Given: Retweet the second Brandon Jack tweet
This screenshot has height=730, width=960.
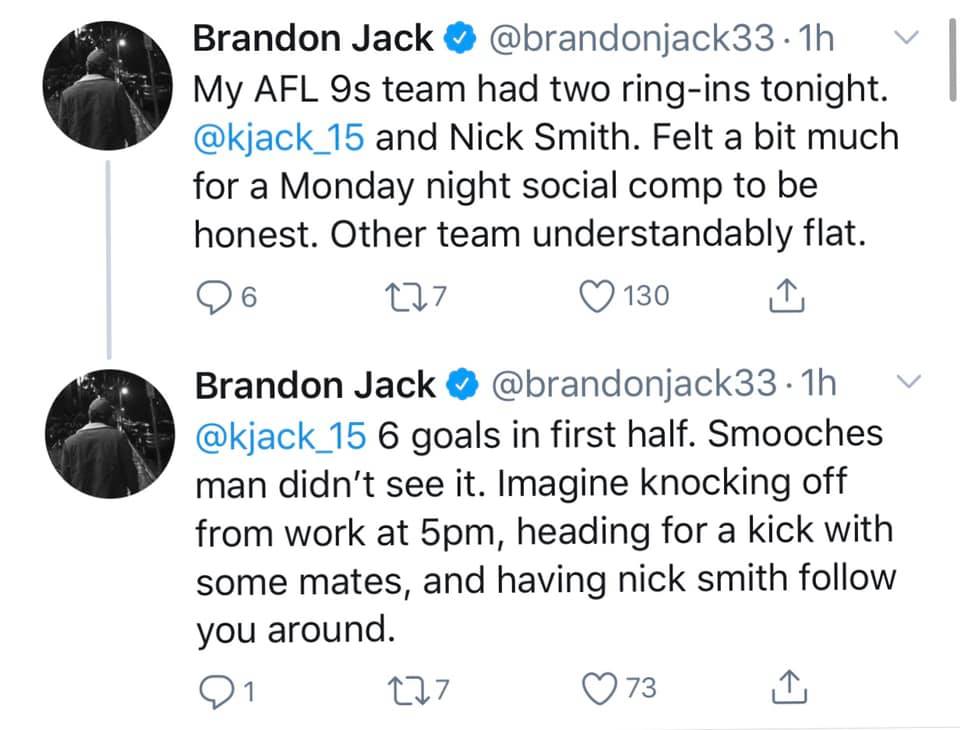Looking at the screenshot, I should pos(407,690).
